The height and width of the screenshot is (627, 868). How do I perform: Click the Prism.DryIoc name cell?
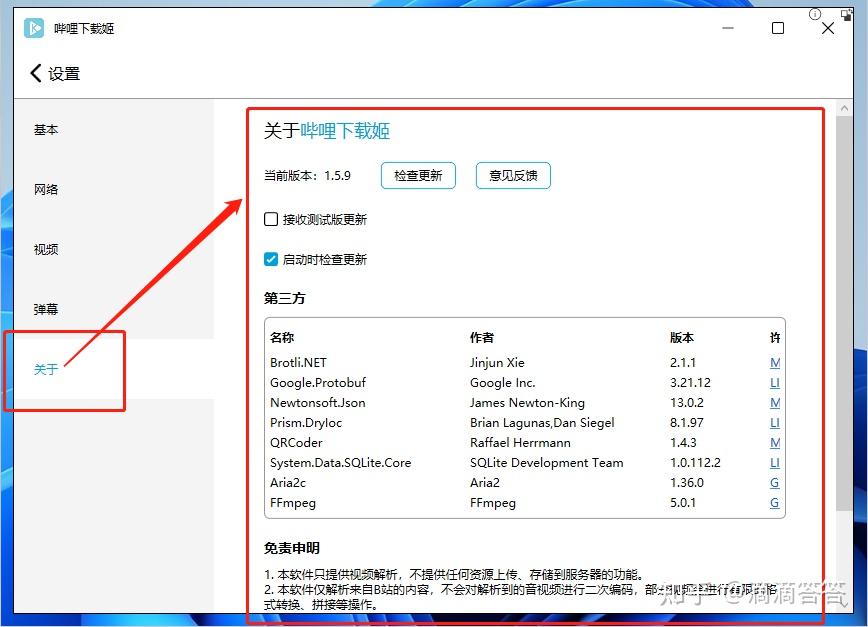coord(306,423)
